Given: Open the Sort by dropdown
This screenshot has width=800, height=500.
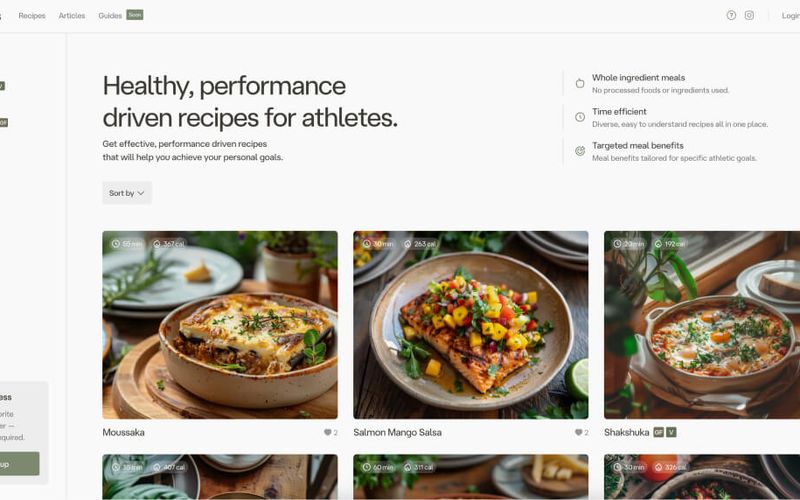Looking at the screenshot, I should [127, 193].
